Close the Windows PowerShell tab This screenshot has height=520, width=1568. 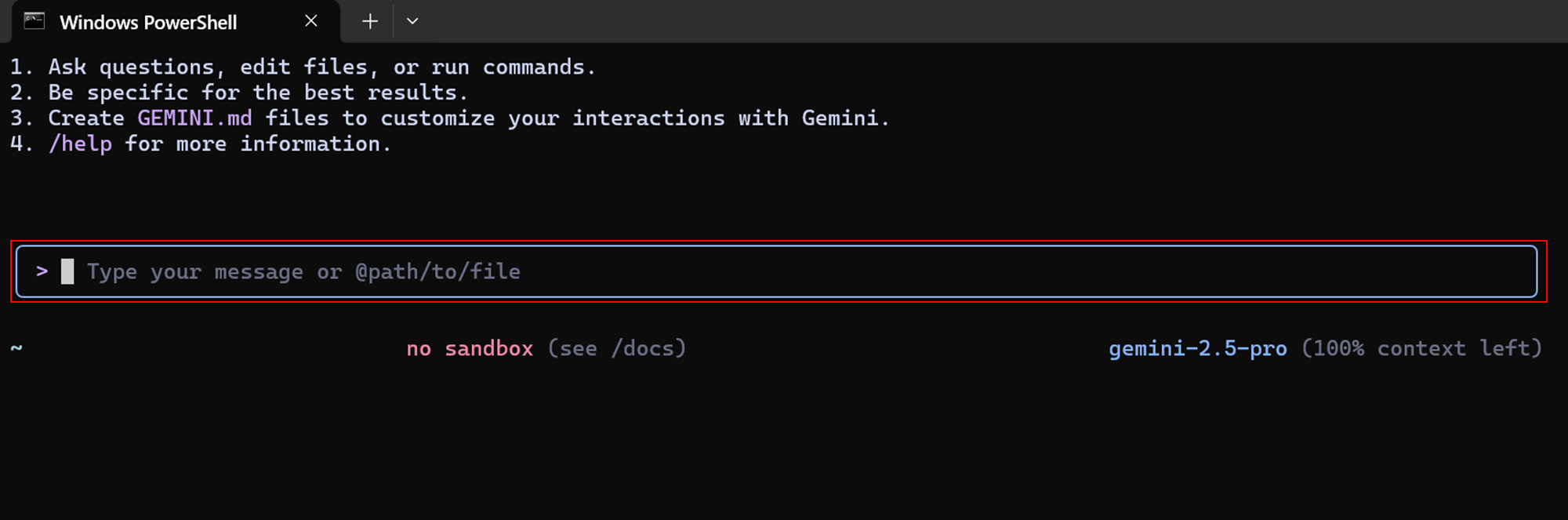point(311,21)
